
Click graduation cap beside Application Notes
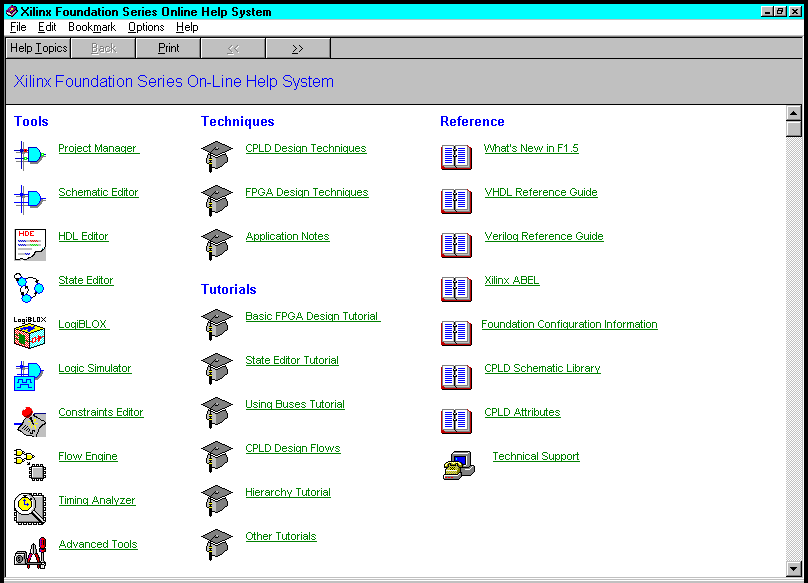(217, 244)
